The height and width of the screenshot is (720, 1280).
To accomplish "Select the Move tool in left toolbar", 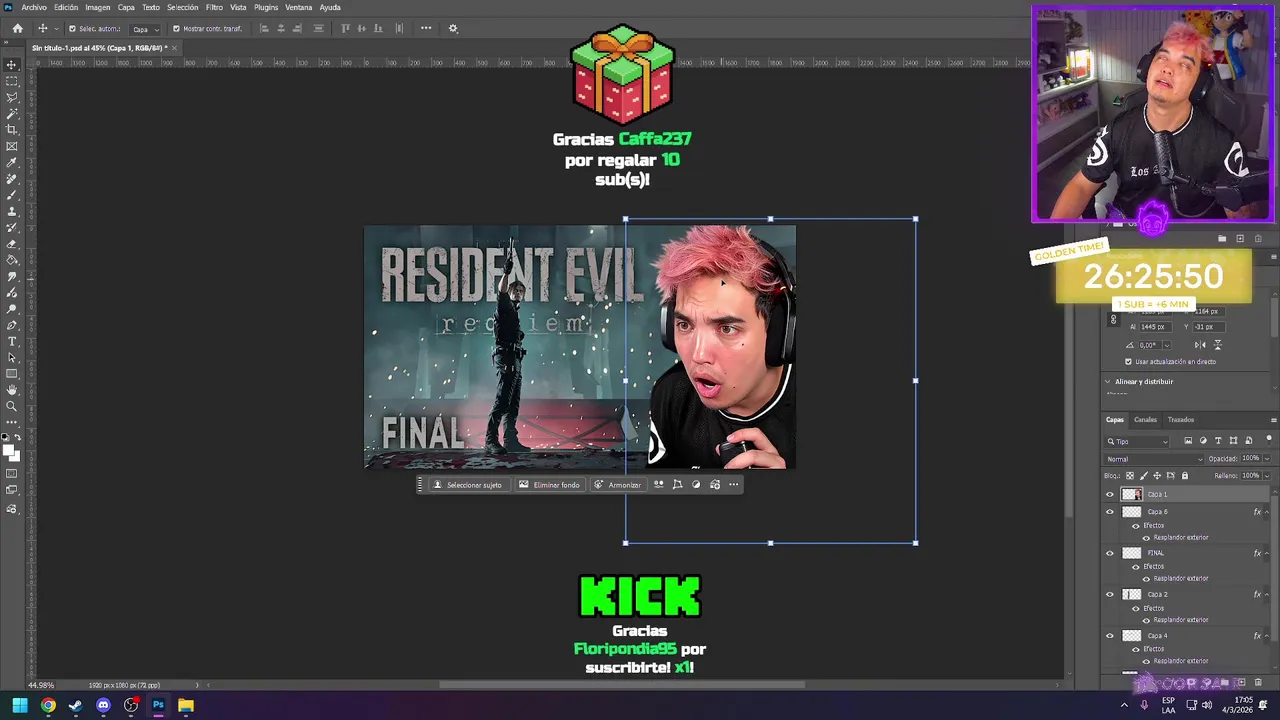I will (x=12, y=65).
